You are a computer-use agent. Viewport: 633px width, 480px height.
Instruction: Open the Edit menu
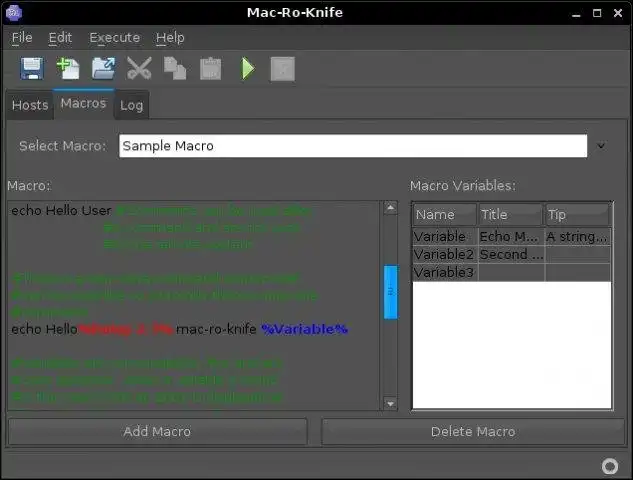60,38
